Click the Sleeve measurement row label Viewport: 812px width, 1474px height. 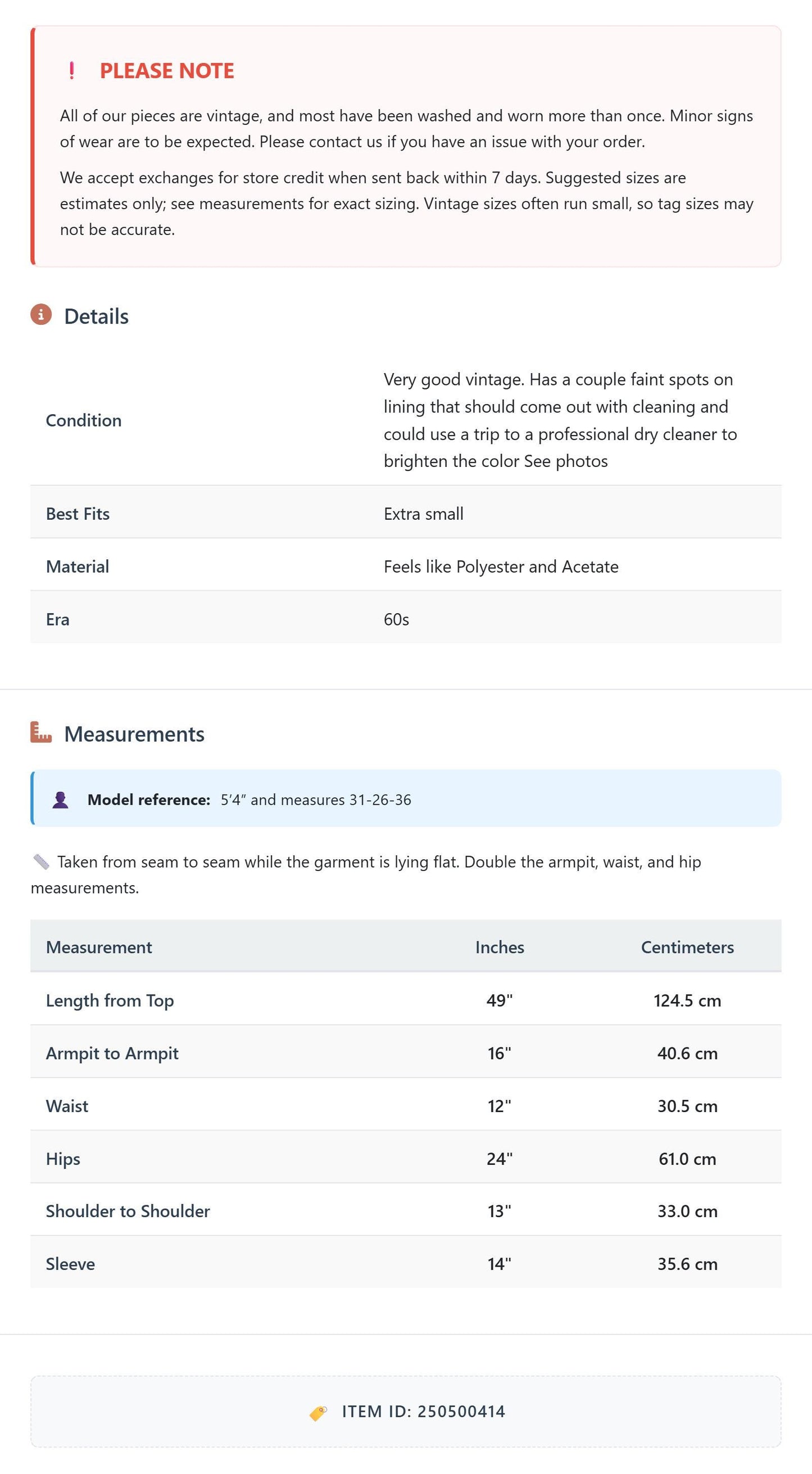[x=70, y=1264]
